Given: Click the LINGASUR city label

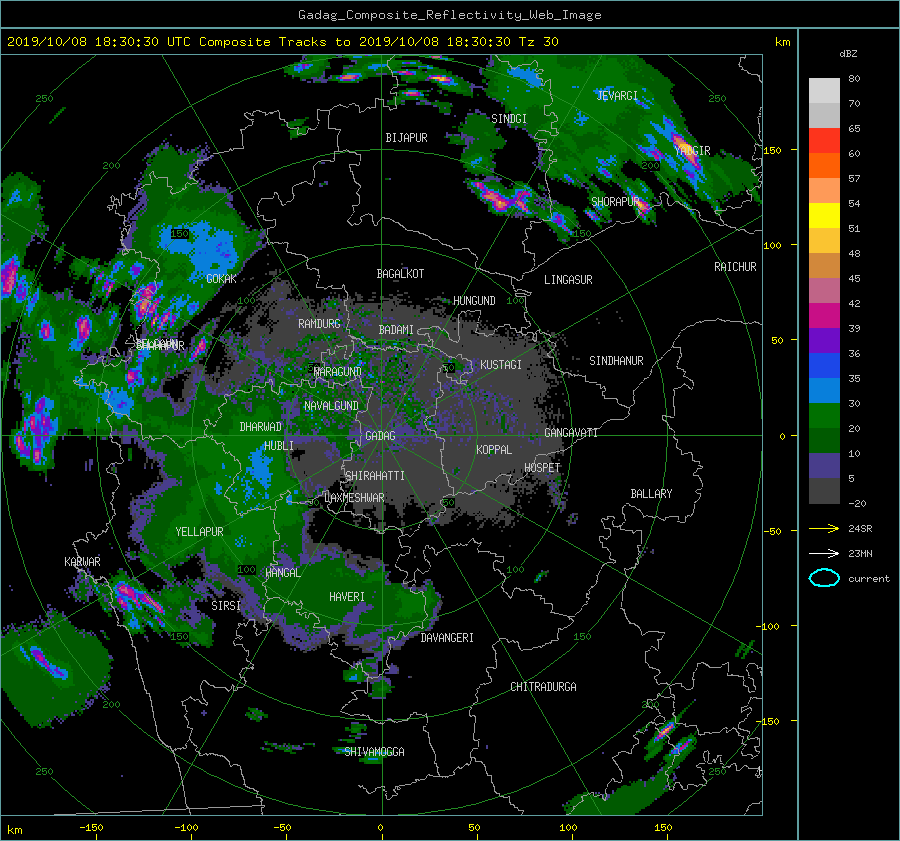Looking at the screenshot, I should click(x=568, y=280).
